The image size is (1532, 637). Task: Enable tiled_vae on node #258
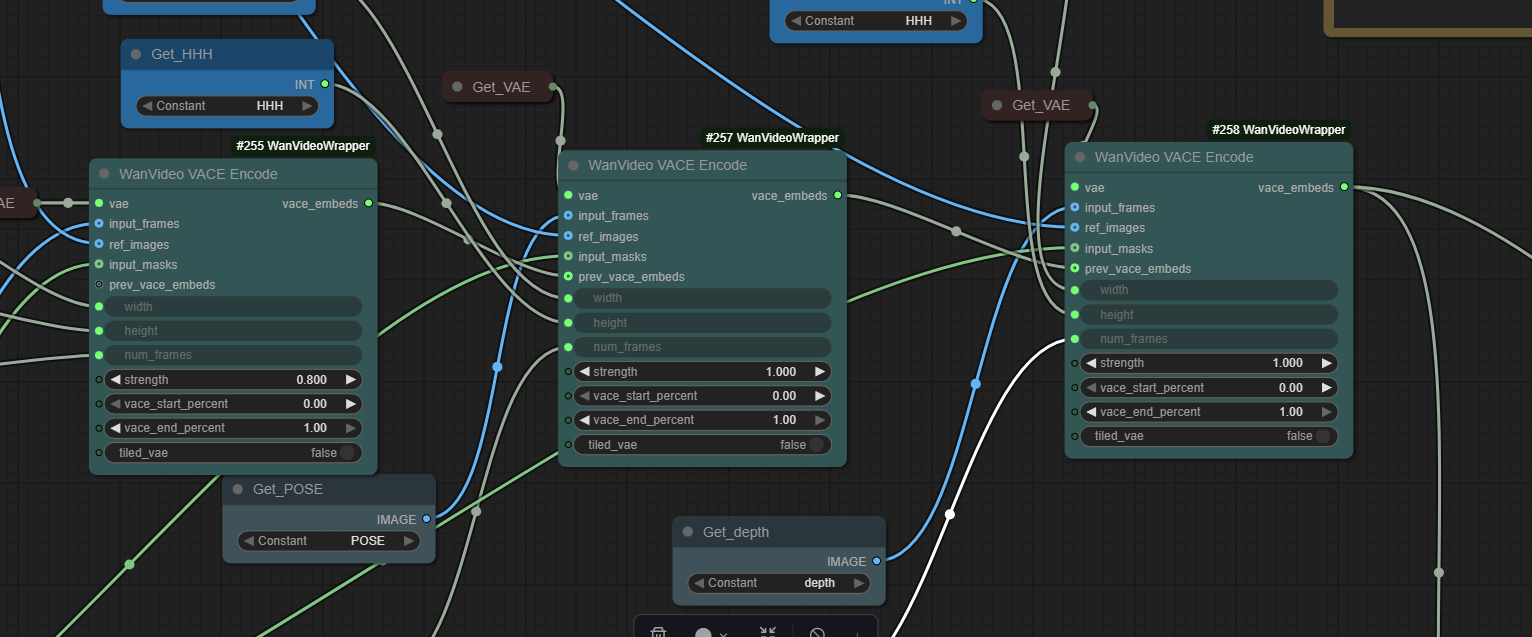point(1322,436)
